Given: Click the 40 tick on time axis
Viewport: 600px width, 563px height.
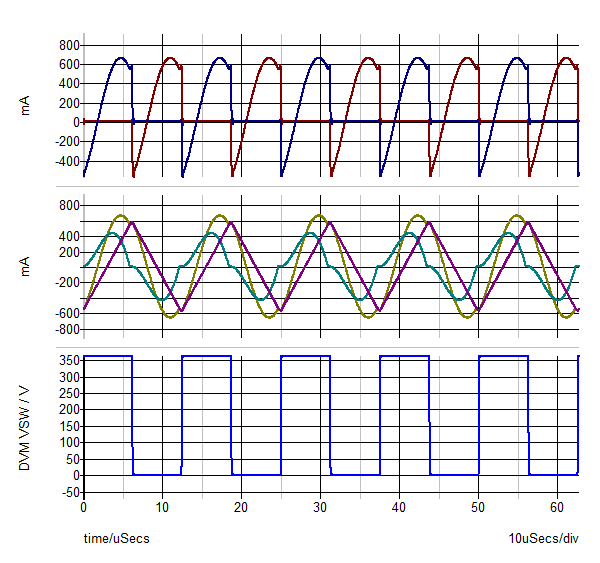Looking at the screenshot, I should click(399, 508).
